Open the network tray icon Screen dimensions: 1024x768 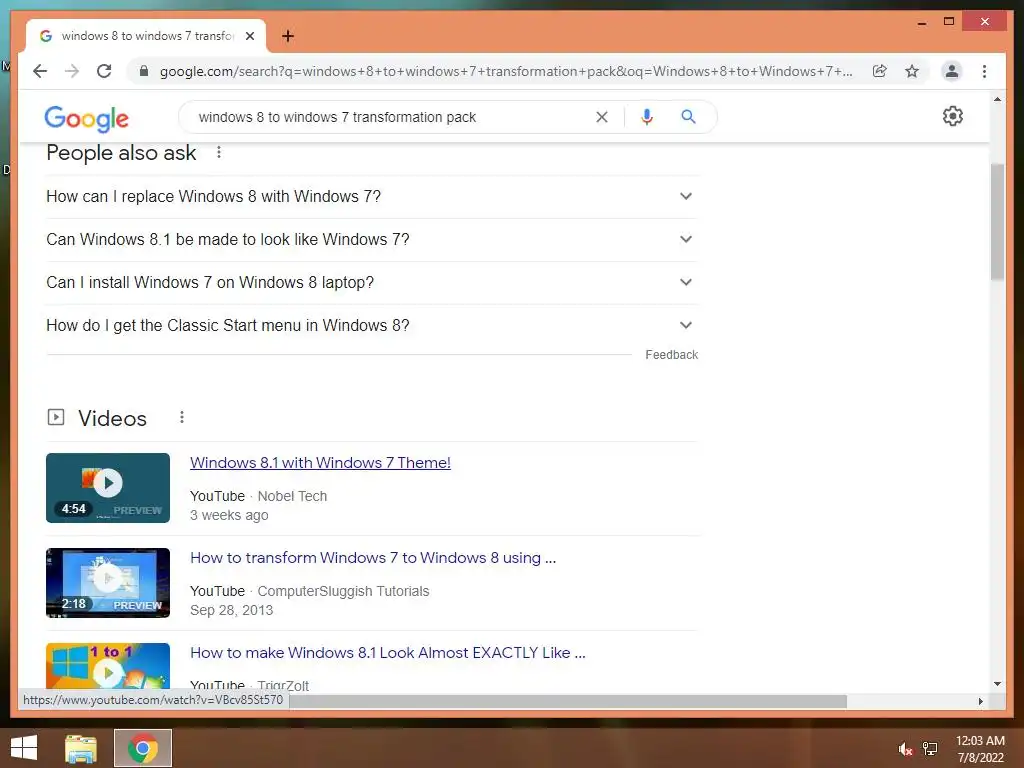coord(930,749)
